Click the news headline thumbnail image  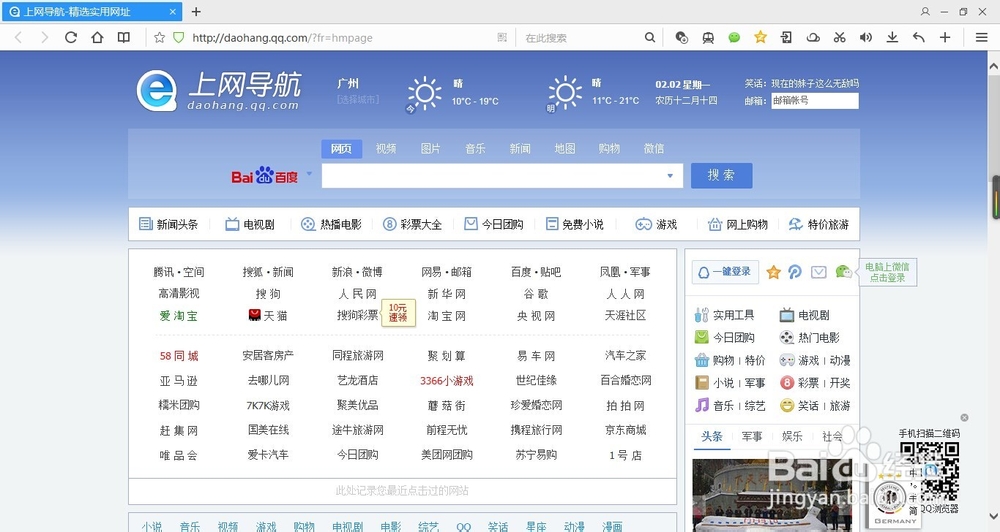(772, 496)
